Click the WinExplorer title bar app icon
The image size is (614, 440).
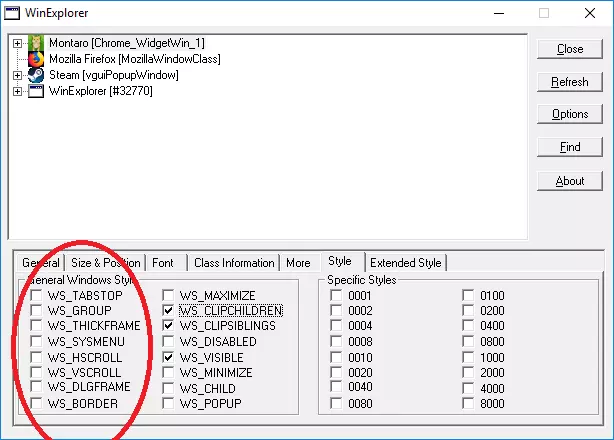[12, 13]
